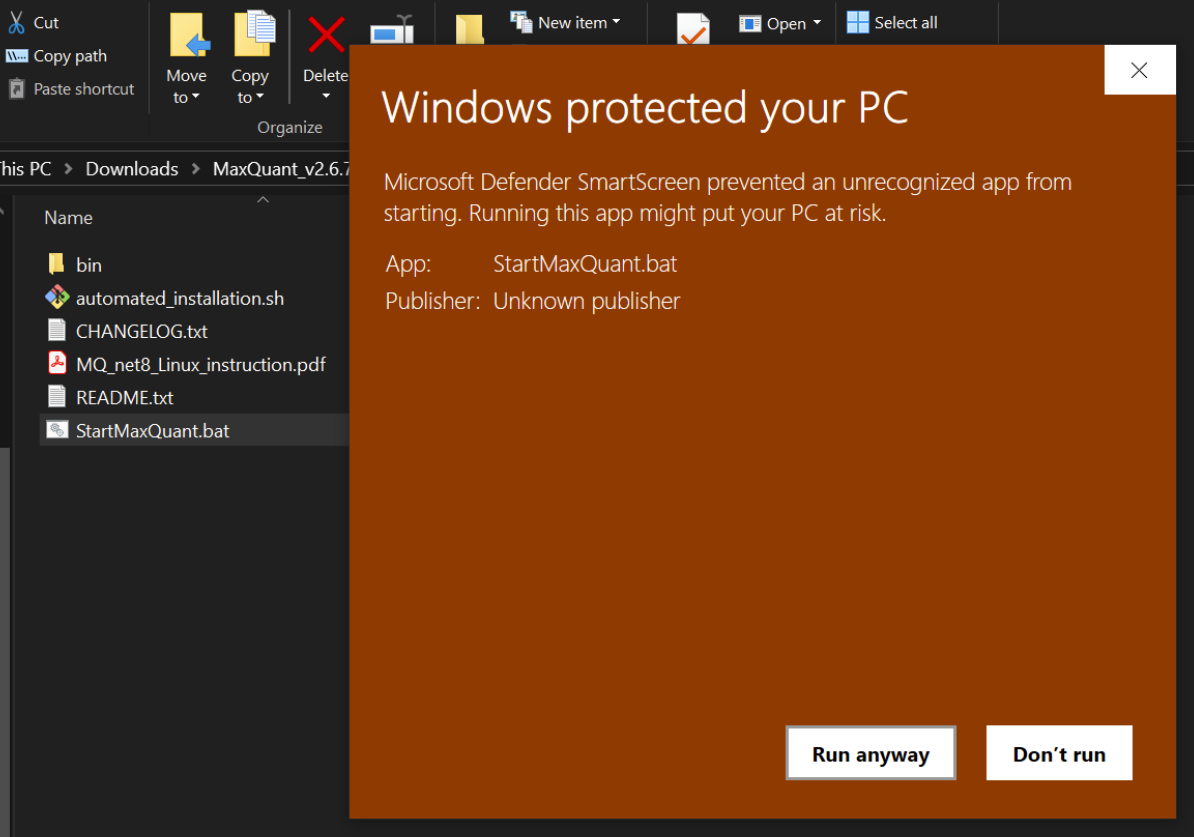Click the Properties checkmark icon
This screenshot has height=837, width=1194.
(x=693, y=30)
